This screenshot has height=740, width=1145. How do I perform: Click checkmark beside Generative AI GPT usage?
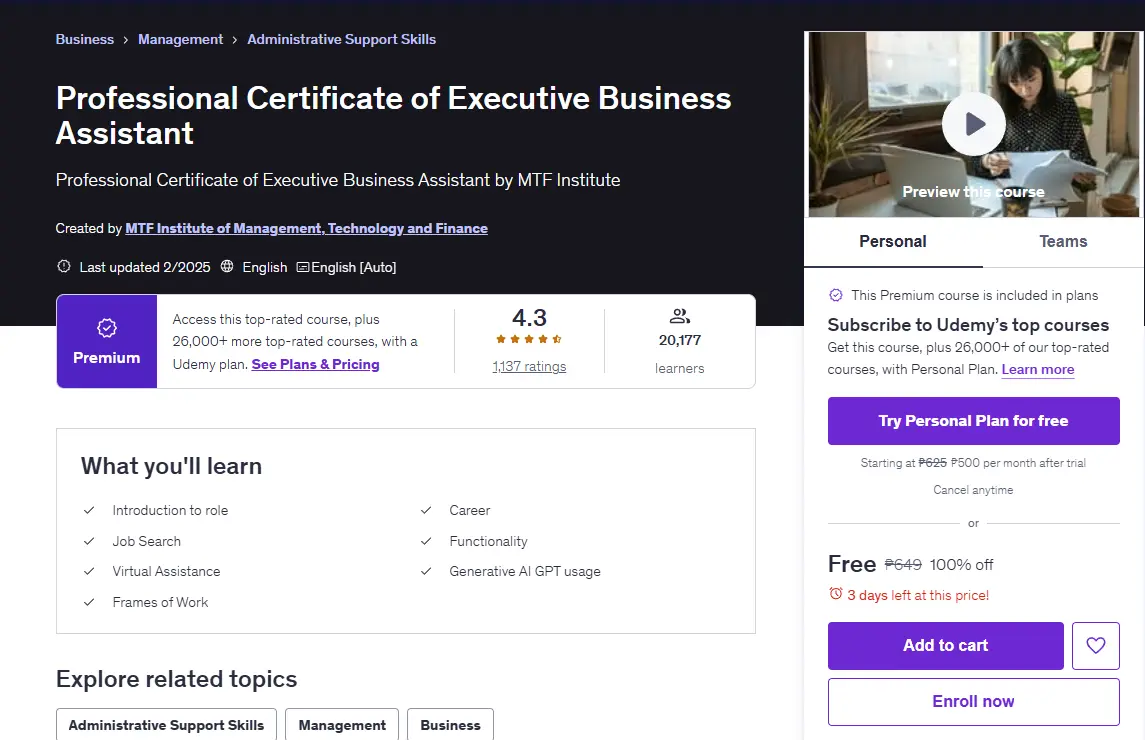point(426,571)
